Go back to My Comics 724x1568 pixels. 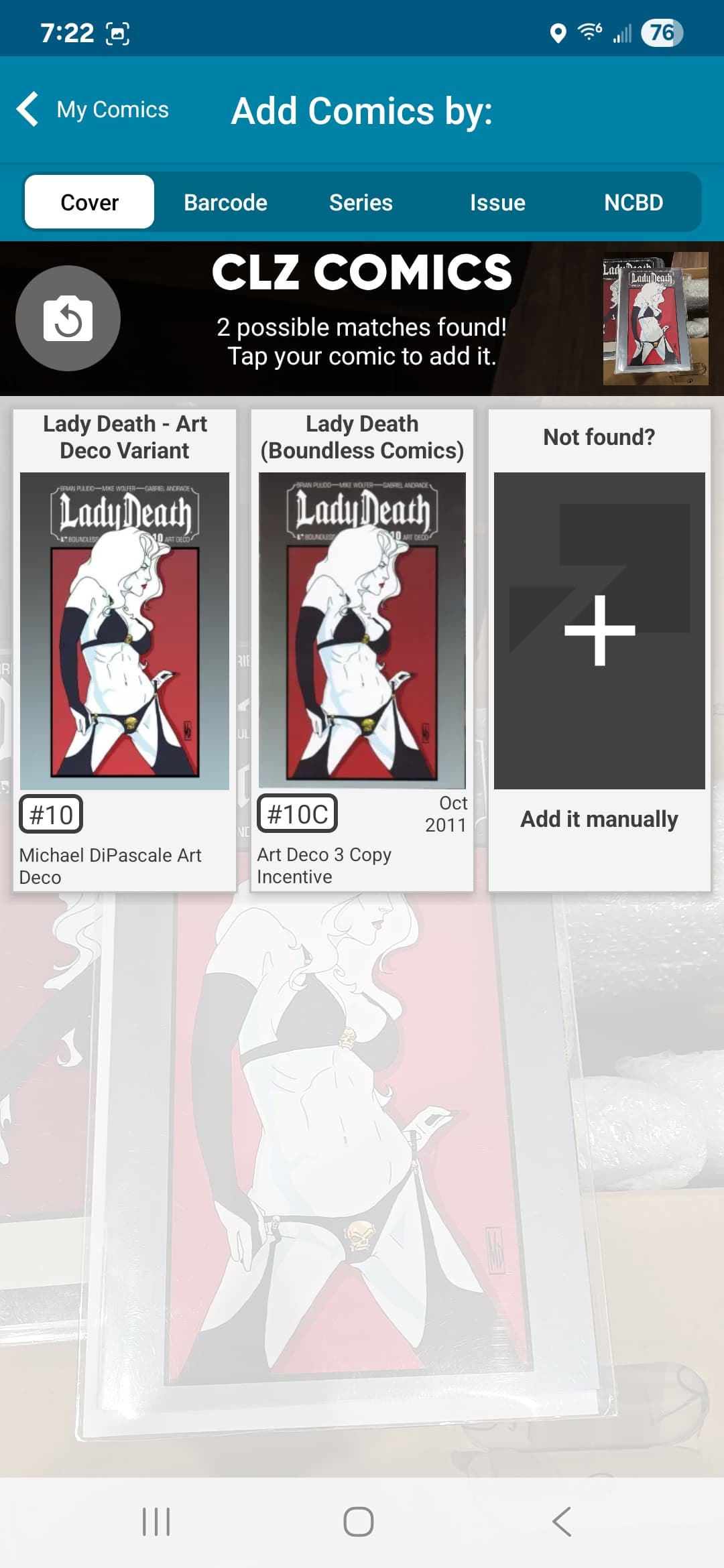coord(113,109)
